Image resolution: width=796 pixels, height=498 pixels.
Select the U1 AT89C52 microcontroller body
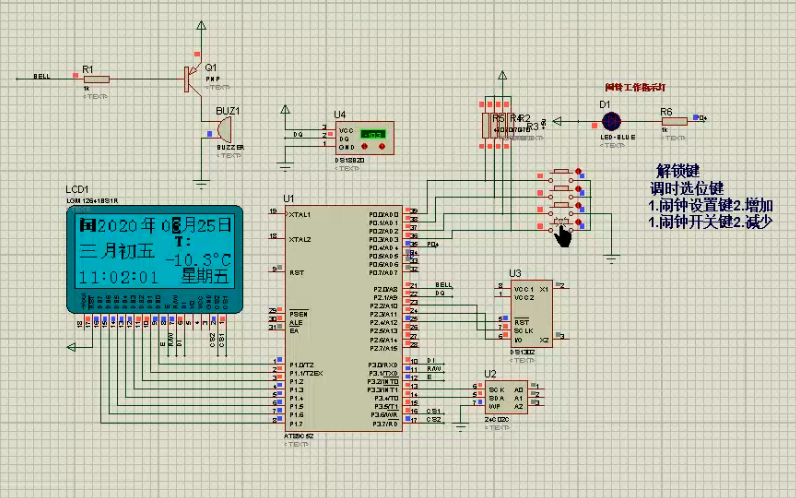[344, 318]
